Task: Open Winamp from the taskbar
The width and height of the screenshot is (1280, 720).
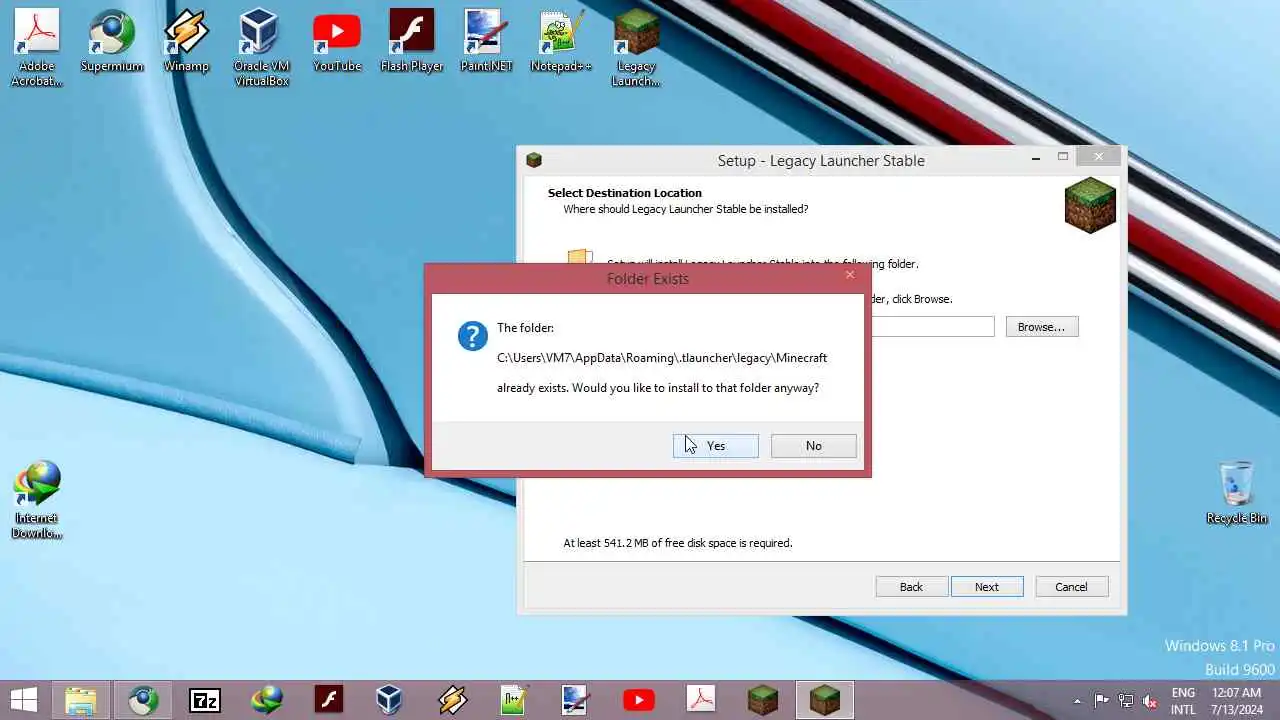Action: pos(453,700)
